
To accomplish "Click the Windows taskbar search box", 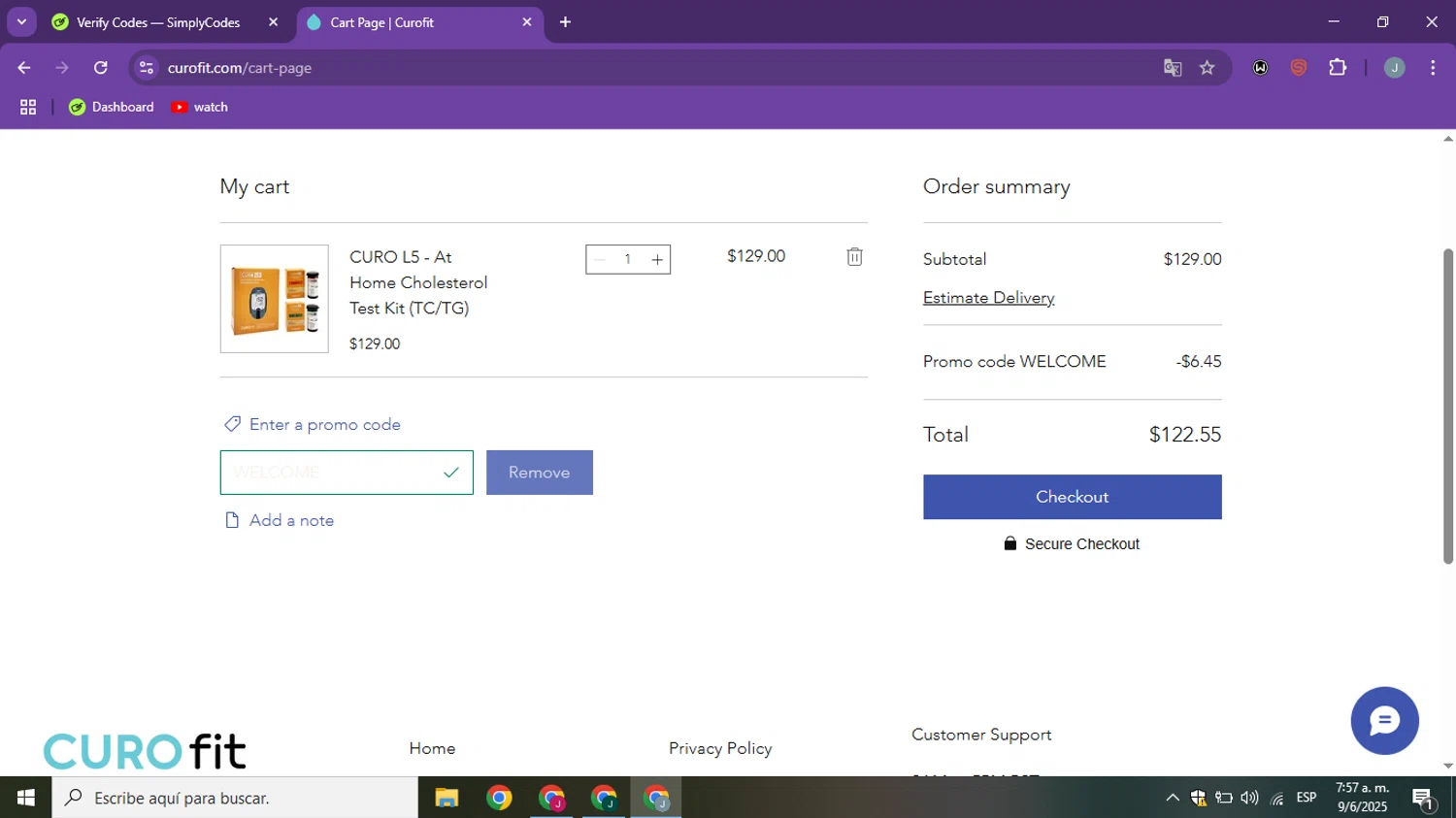I will (235, 798).
